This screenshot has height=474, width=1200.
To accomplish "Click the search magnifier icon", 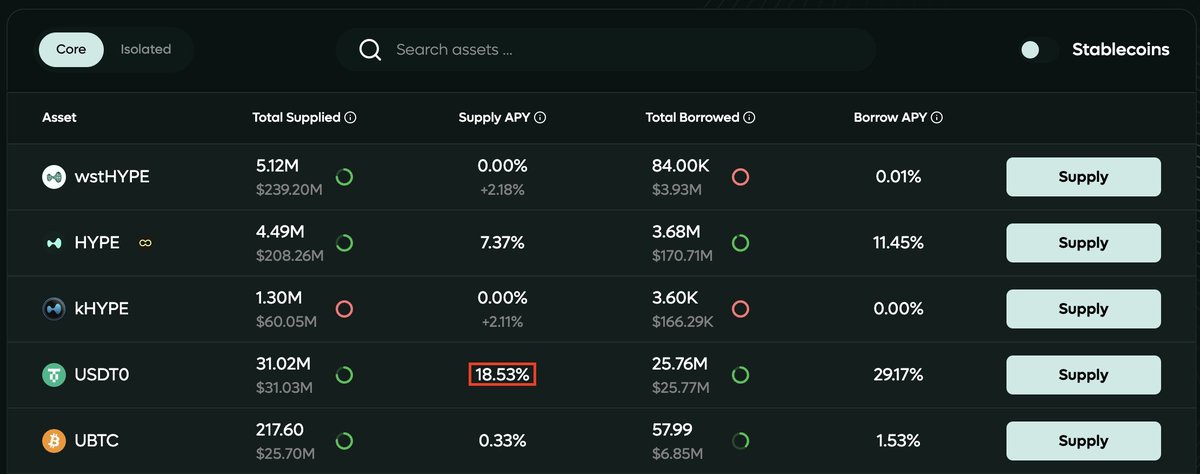I will (370, 50).
